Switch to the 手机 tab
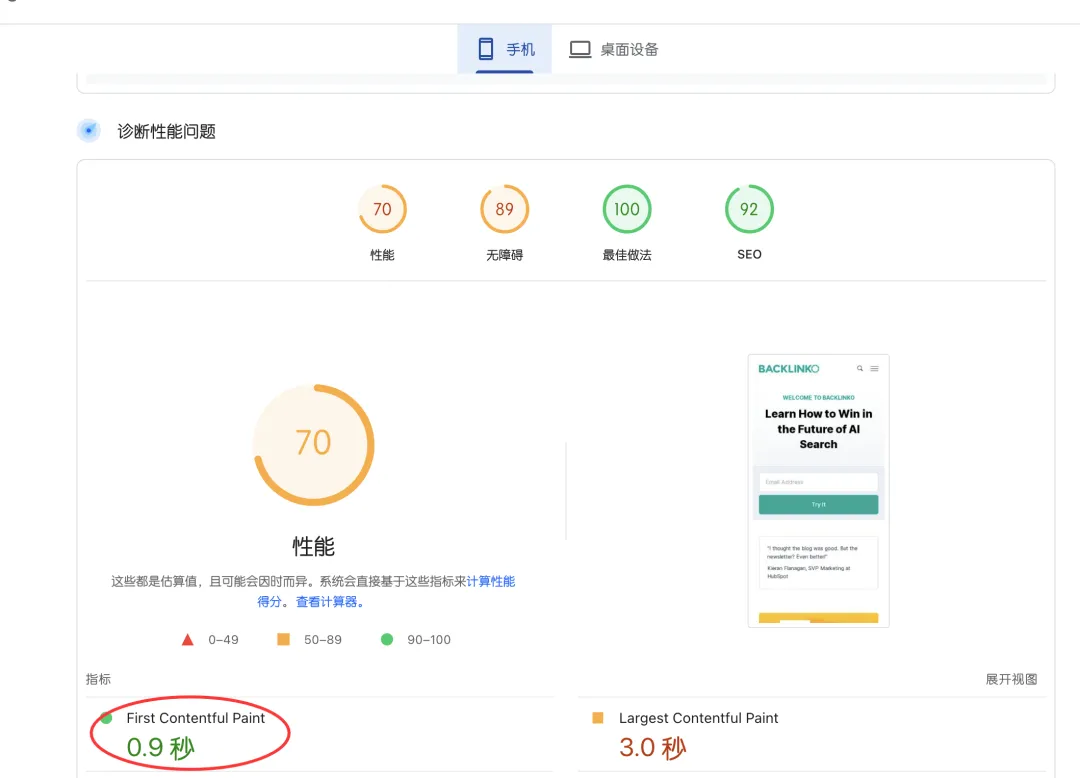Screen dimensions: 1080x778 point(505,49)
